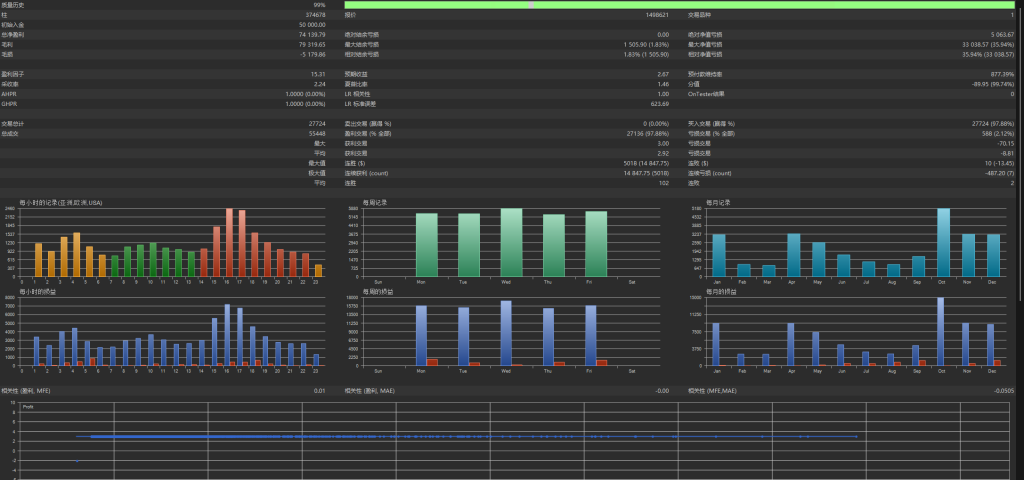The image size is (1024, 480).
Task: Click the Mon bar in weekly profit/loss chart
Action: (x=421, y=335)
